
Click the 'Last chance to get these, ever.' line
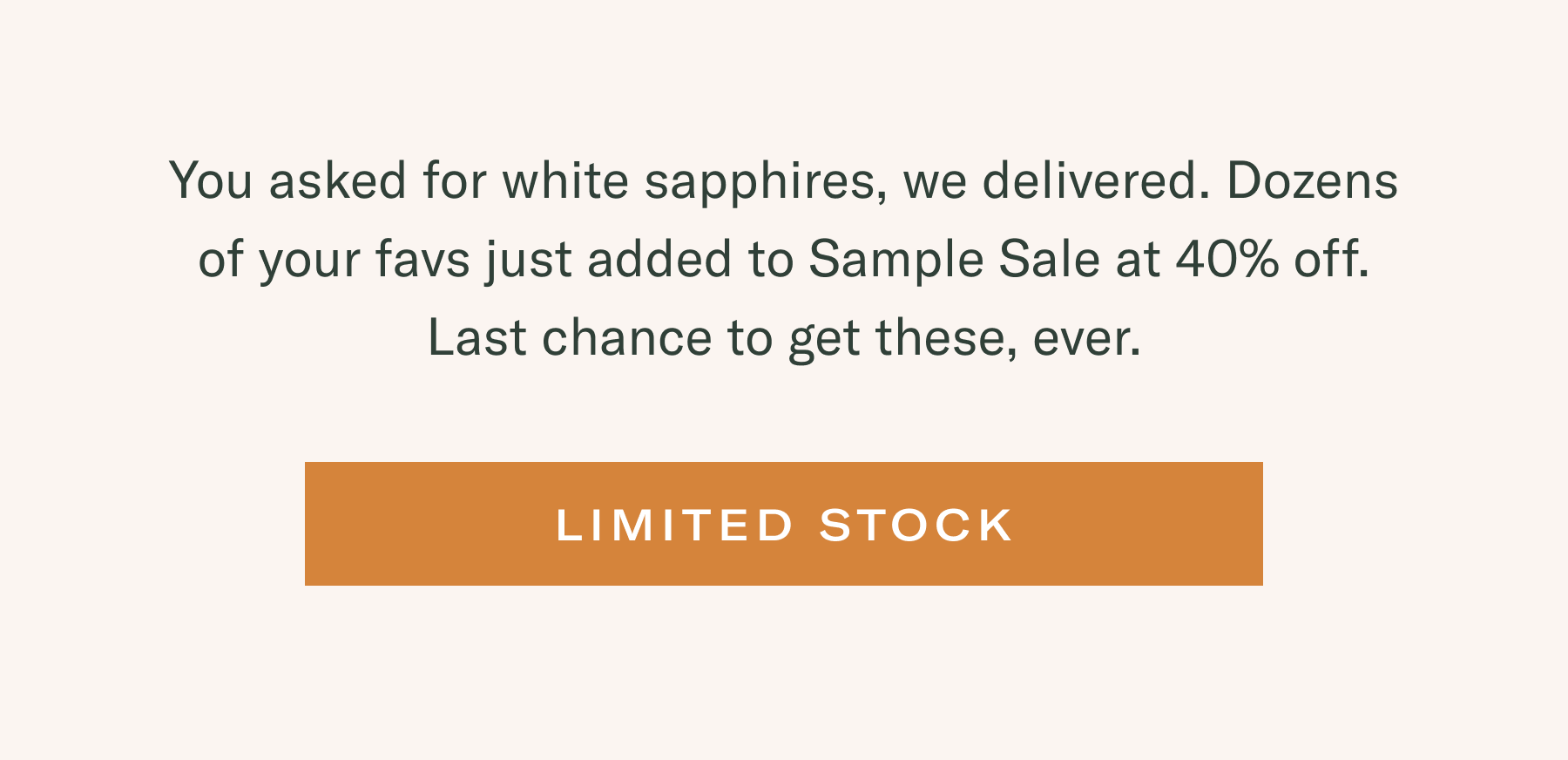784,338
